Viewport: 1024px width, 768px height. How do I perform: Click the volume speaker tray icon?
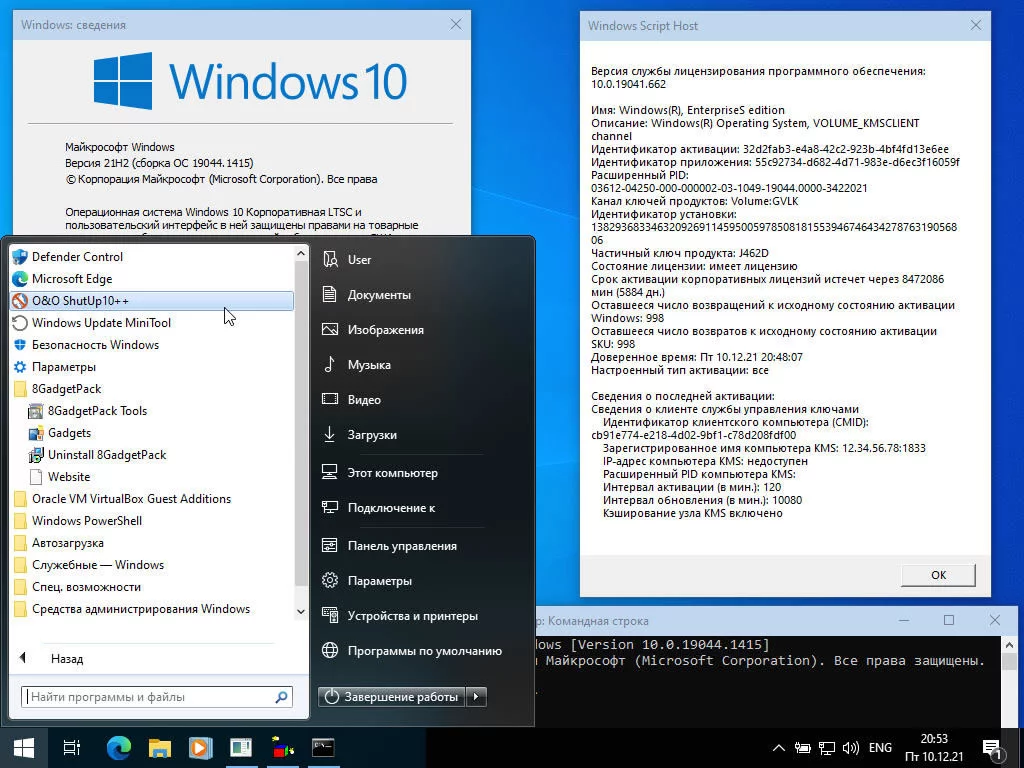coord(851,748)
